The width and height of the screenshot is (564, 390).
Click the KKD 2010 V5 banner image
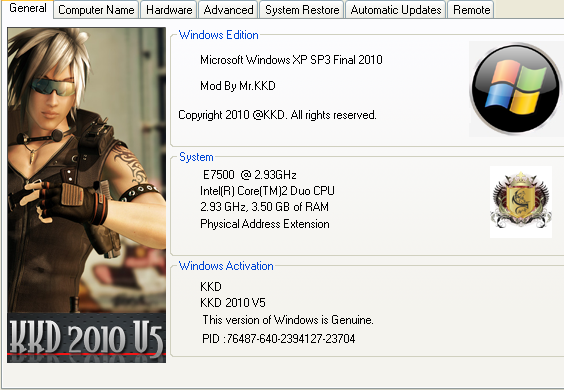click(x=86, y=337)
